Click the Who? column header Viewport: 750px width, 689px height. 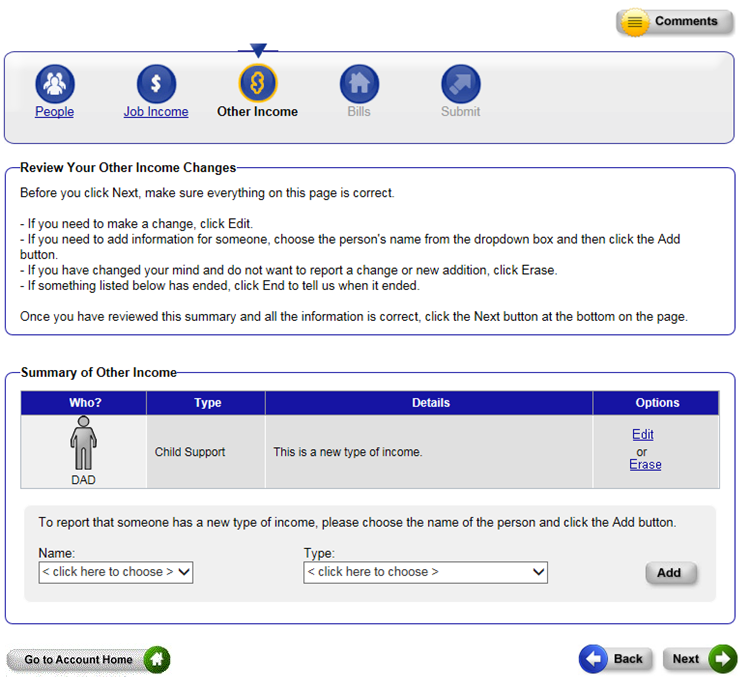[85, 403]
